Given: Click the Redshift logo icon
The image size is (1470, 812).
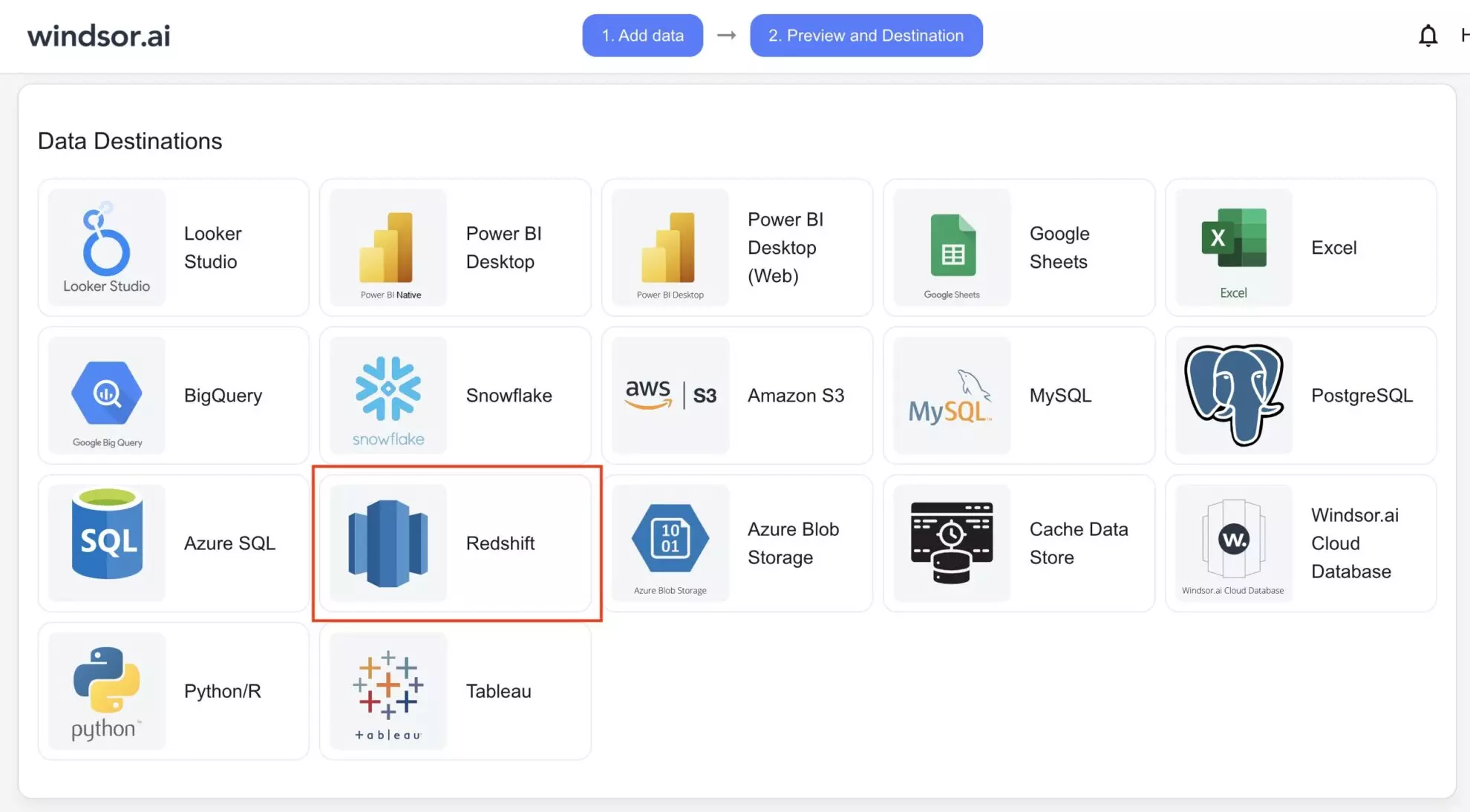Looking at the screenshot, I should pyautogui.click(x=388, y=543).
